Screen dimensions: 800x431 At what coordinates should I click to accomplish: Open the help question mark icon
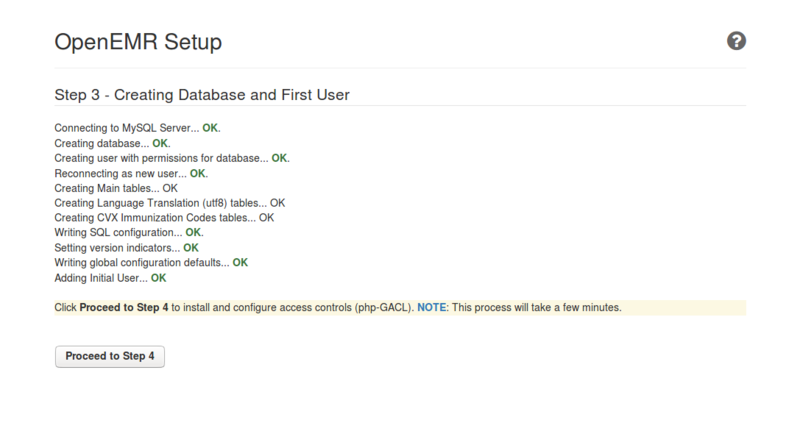736,41
